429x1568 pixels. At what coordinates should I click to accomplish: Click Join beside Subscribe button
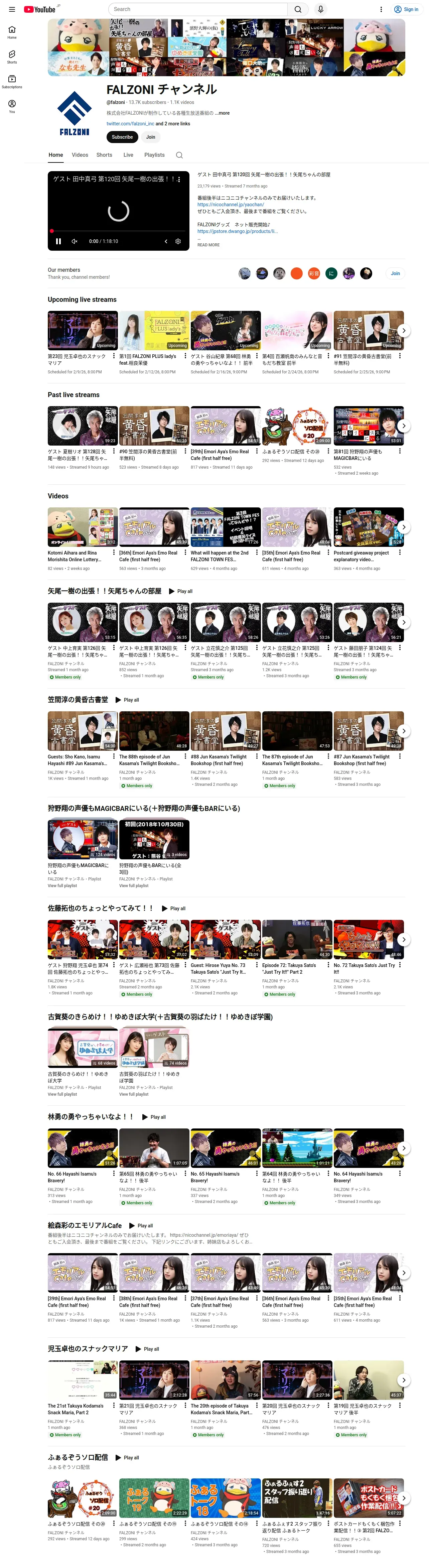pos(150,137)
